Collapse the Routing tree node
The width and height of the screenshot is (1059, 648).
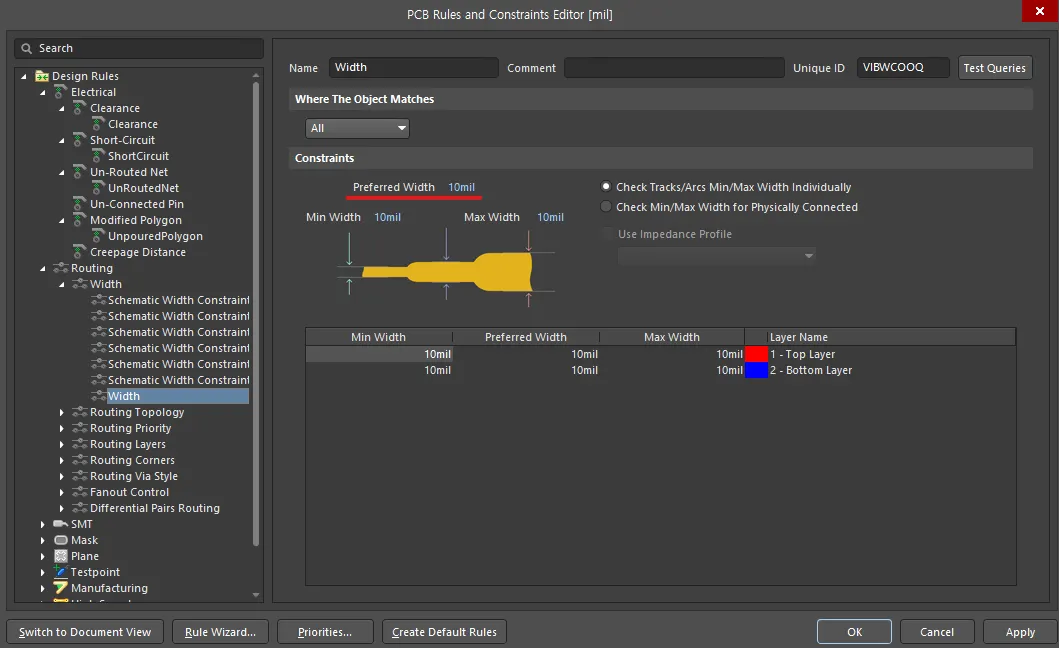(x=43, y=268)
